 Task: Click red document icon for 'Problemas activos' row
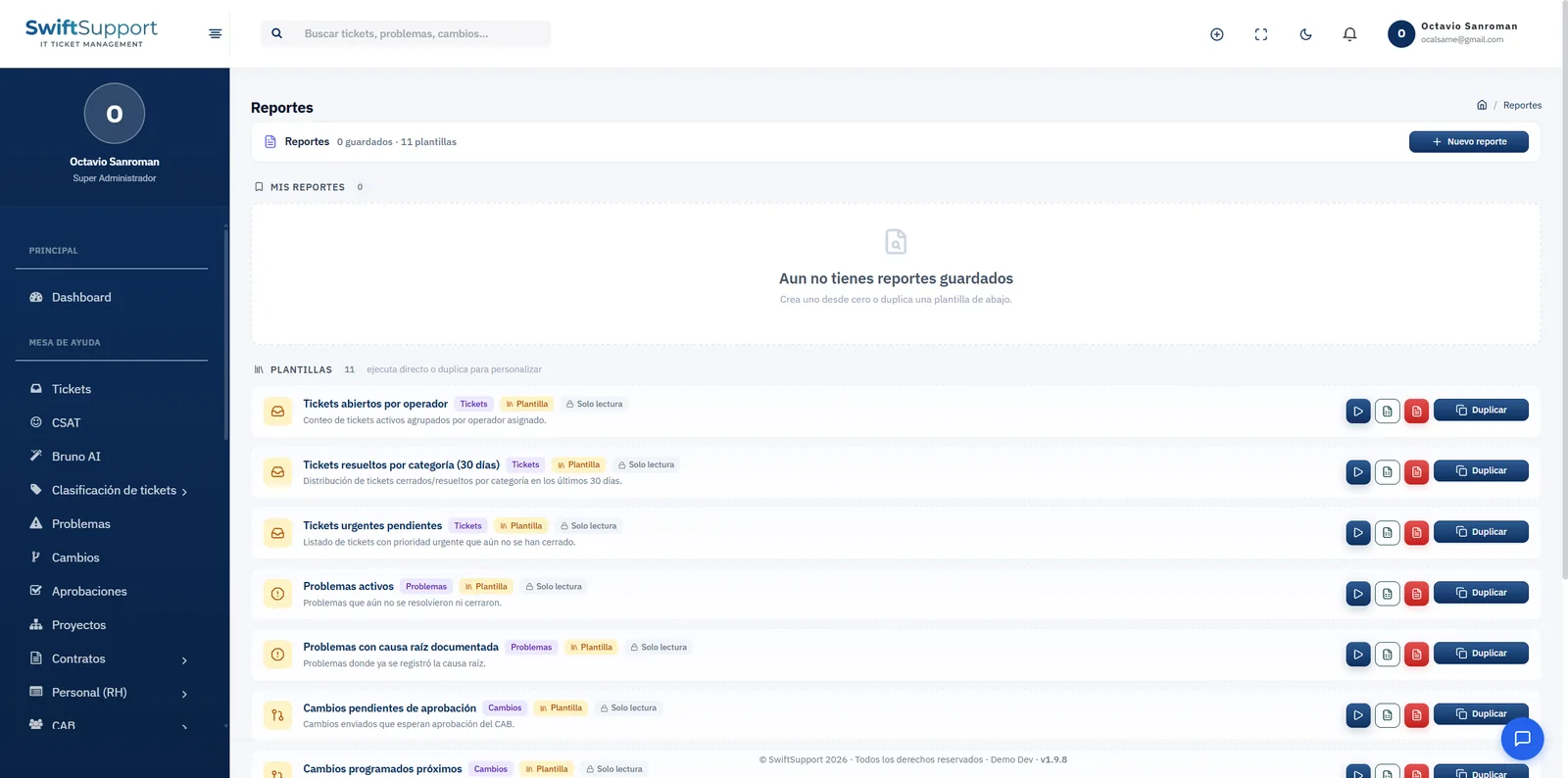(1417, 594)
